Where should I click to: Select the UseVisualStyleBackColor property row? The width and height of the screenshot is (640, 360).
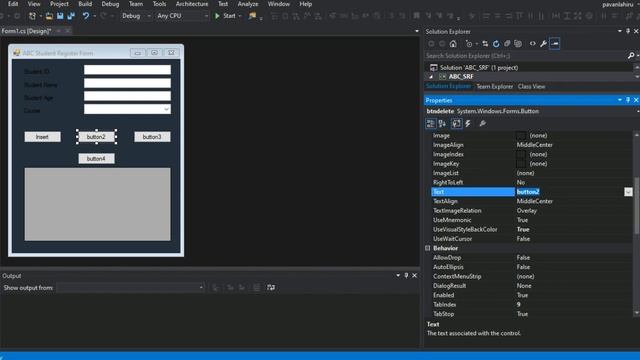pyautogui.click(x=531, y=229)
